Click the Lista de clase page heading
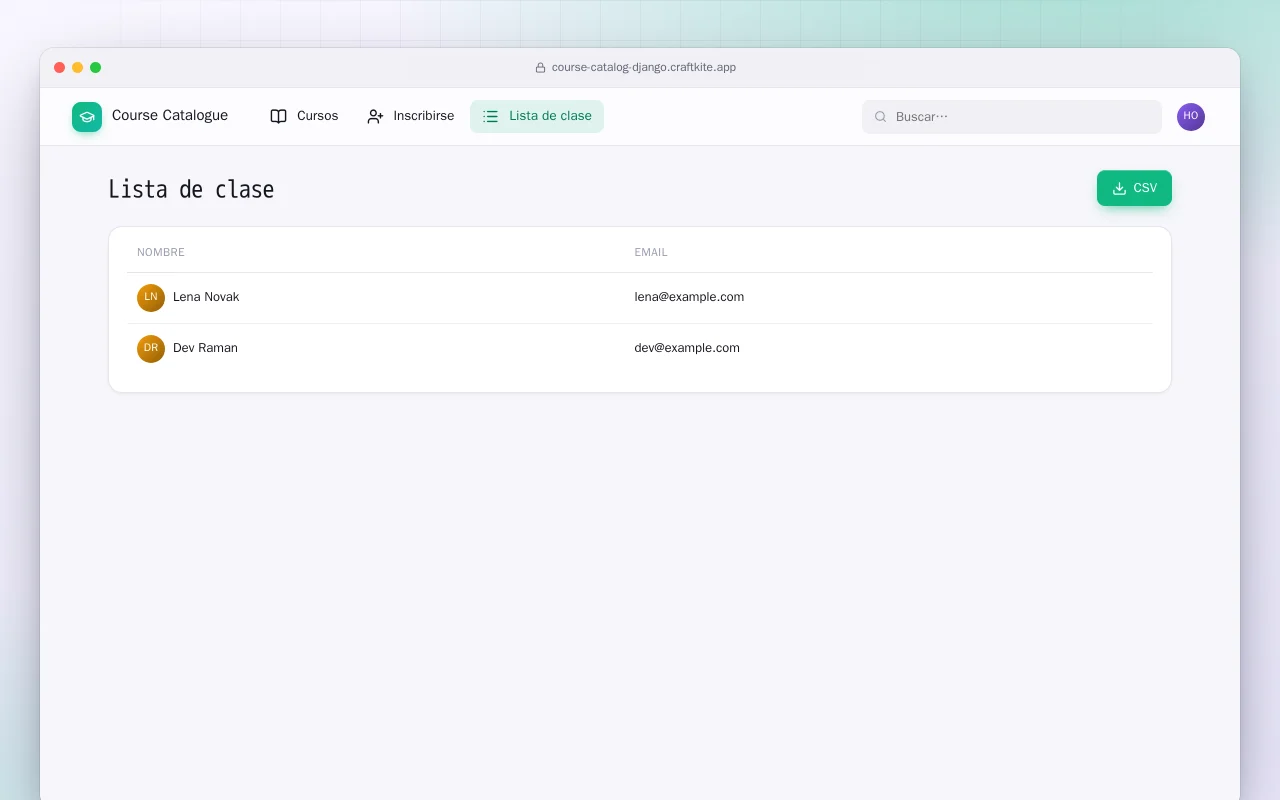The height and width of the screenshot is (800, 1280). (x=191, y=190)
